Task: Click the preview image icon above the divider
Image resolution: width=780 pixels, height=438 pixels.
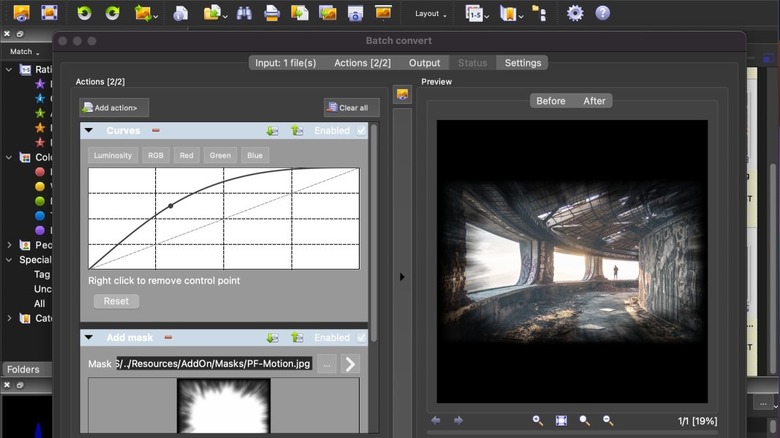Action: pyautogui.click(x=402, y=95)
